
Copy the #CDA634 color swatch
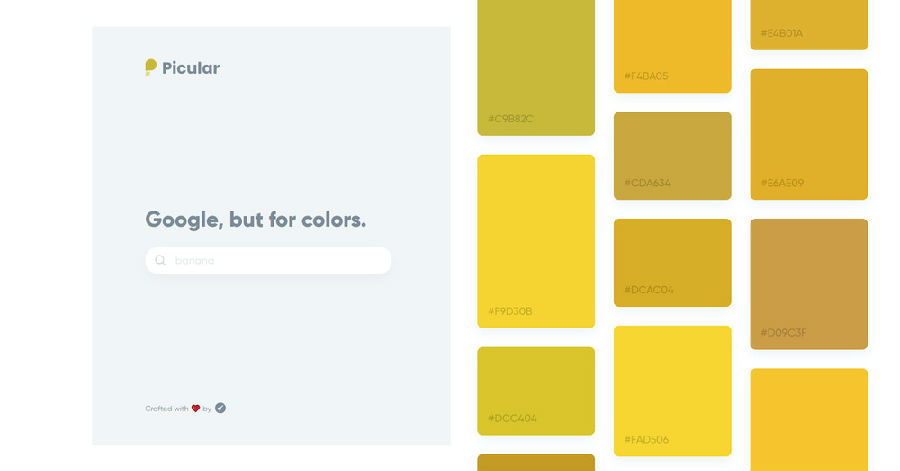click(x=672, y=155)
